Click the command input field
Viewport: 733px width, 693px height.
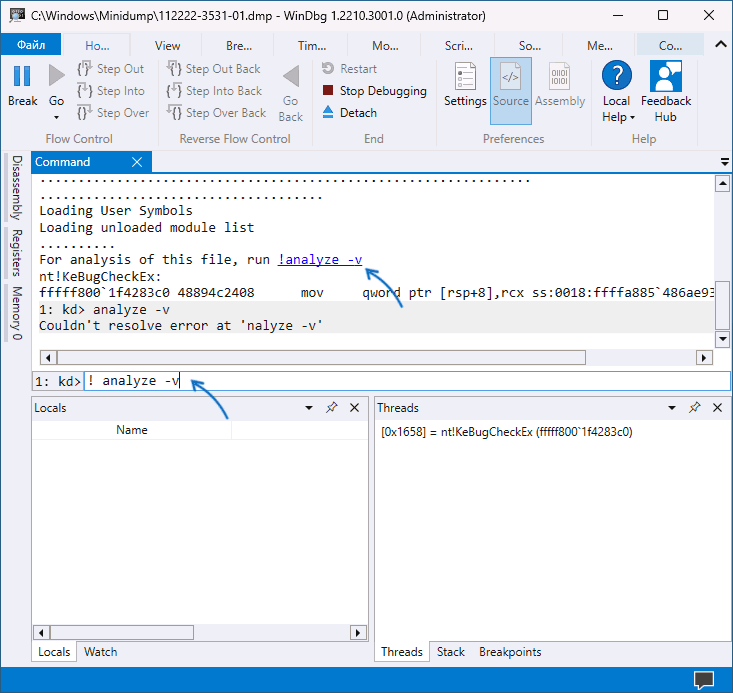(407, 381)
